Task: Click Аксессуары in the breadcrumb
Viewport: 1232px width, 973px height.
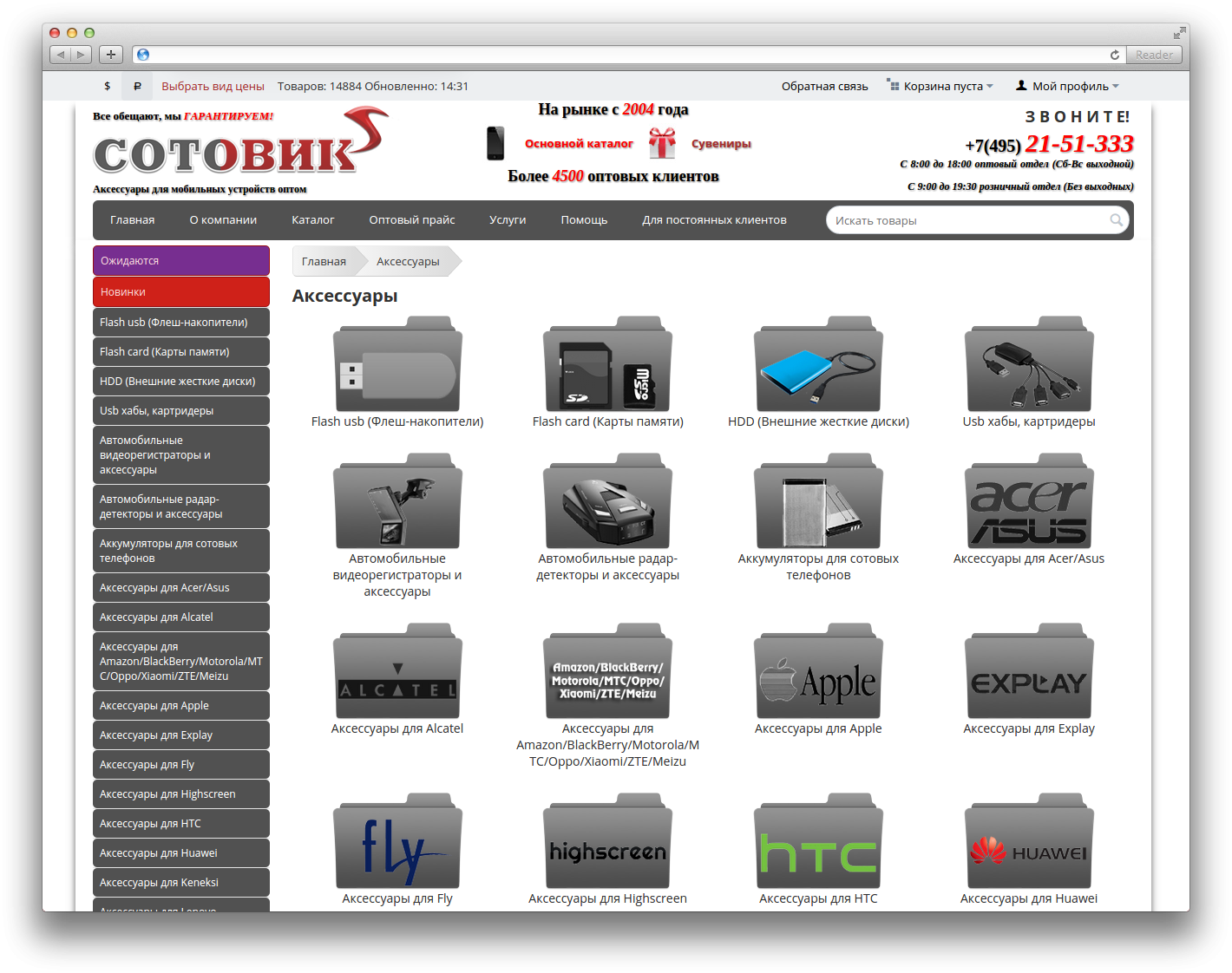Action: [408, 261]
